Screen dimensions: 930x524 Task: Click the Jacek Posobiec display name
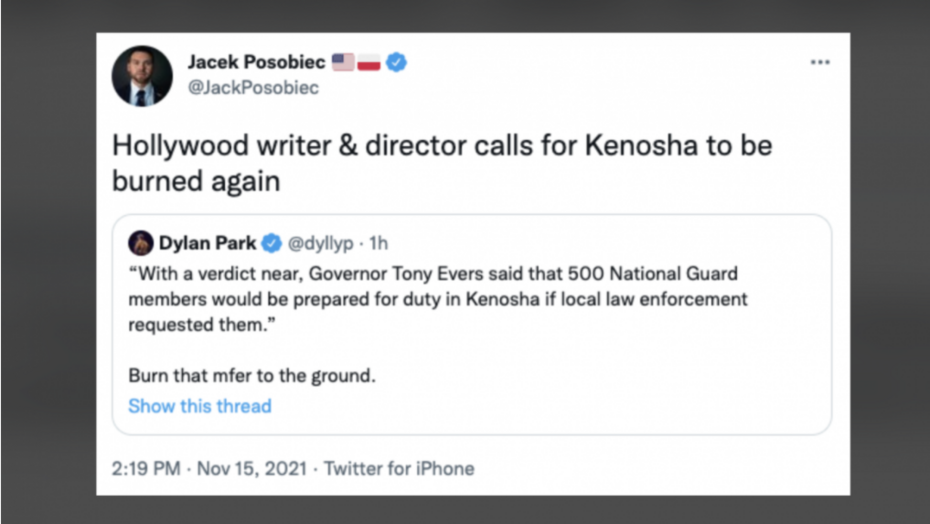(256, 62)
